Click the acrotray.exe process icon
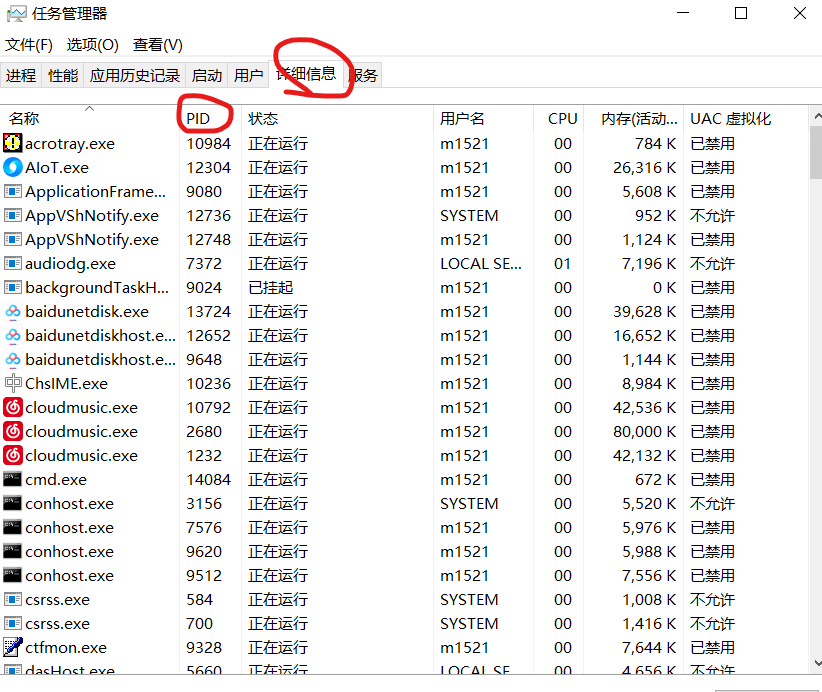This screenshot has height=692, width=822. 13,143
